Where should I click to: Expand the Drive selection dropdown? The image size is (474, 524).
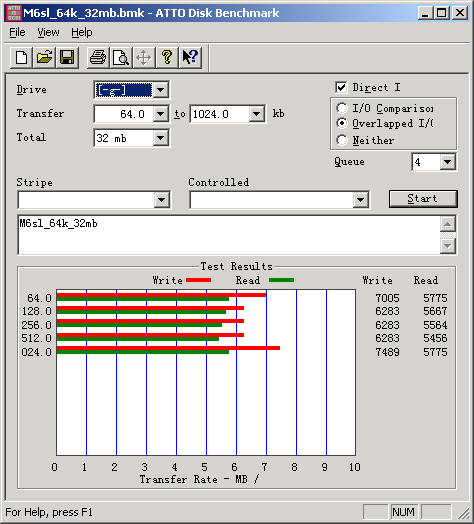(x=160, y=90)
